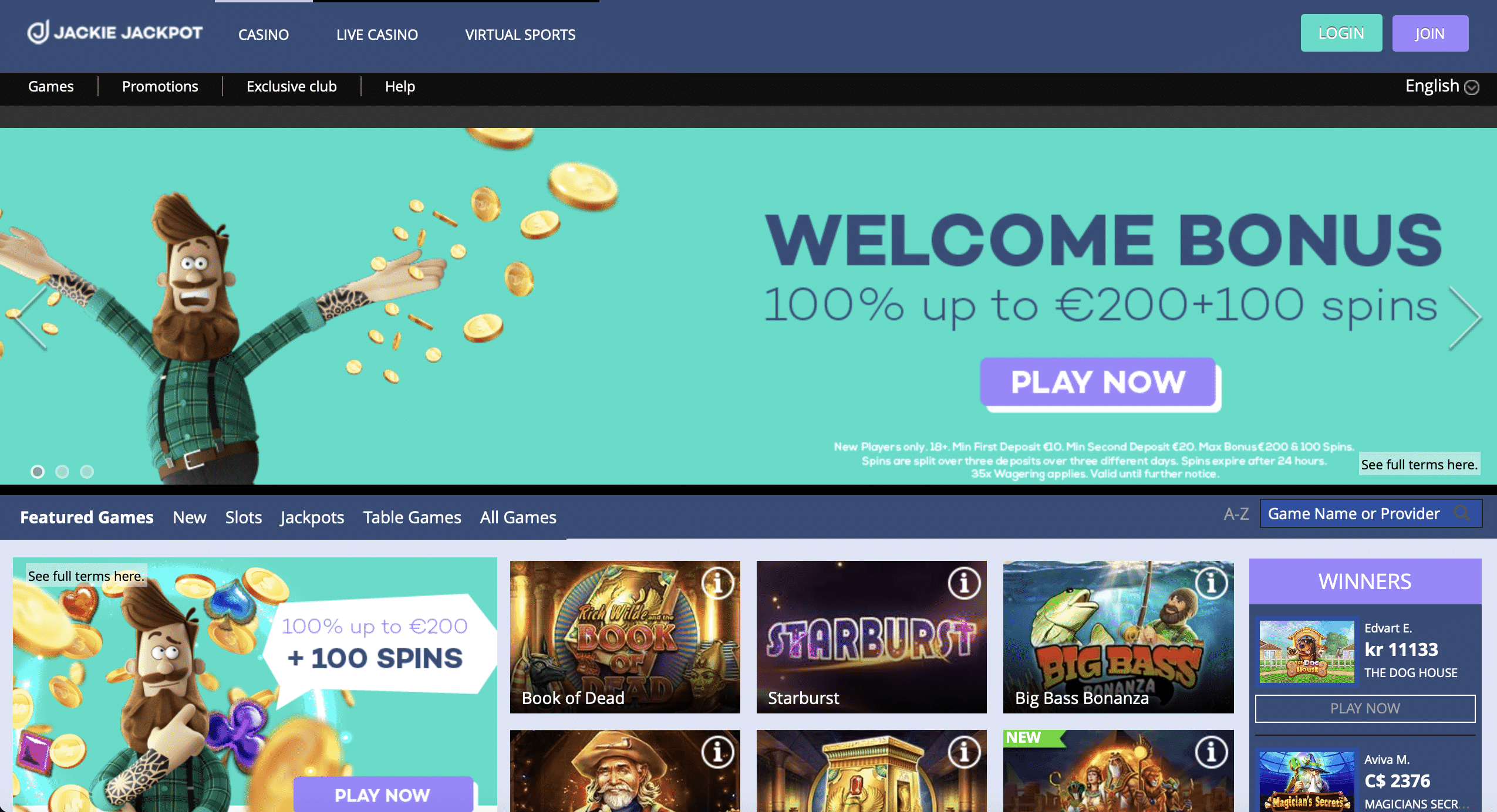Image resolution: width=1497 pixels, height=812 pixels.
Task: Click the green LOGIN button
Action: (1341, 33)
